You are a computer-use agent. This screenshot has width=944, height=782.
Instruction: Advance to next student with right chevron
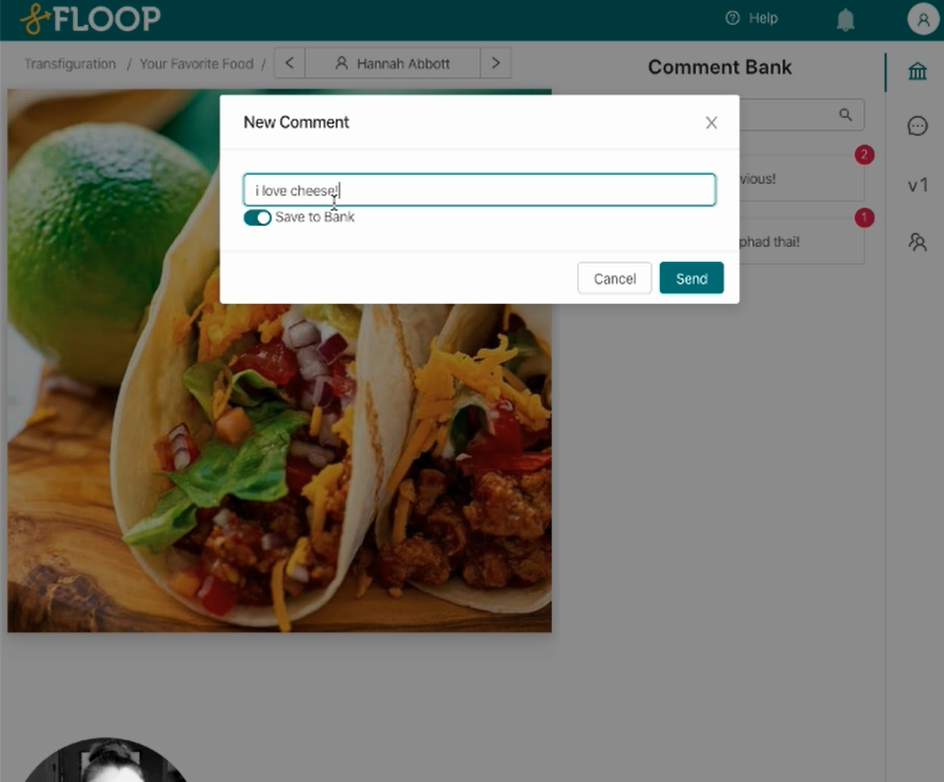[496, 62]
